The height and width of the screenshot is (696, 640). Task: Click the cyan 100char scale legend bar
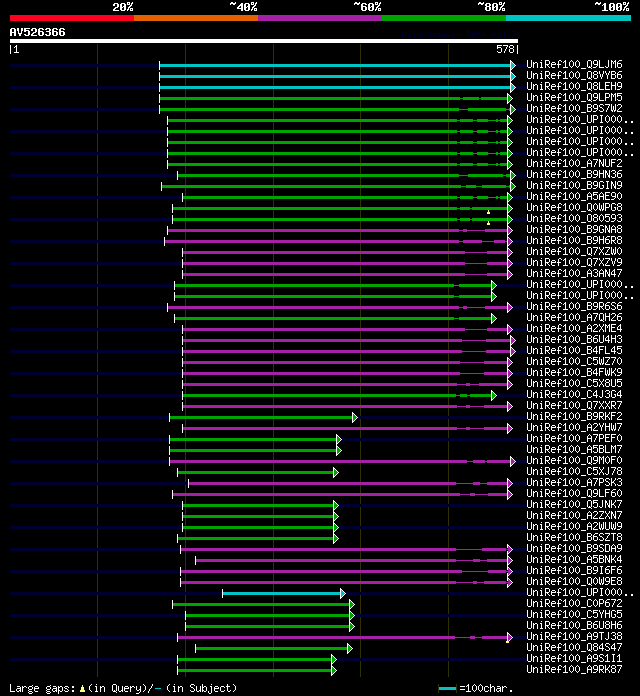tap(447, 688)
